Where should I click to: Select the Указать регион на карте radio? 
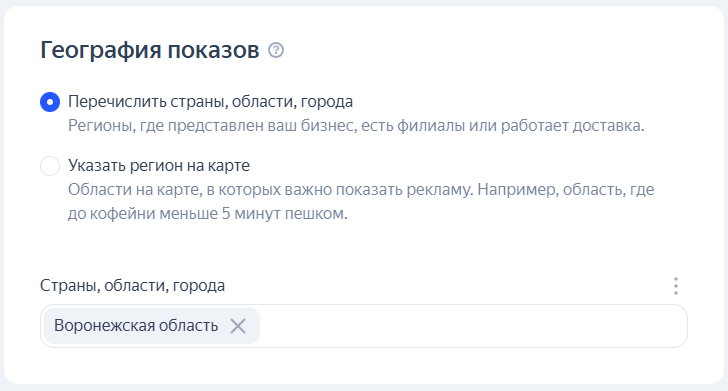(50, 166)
